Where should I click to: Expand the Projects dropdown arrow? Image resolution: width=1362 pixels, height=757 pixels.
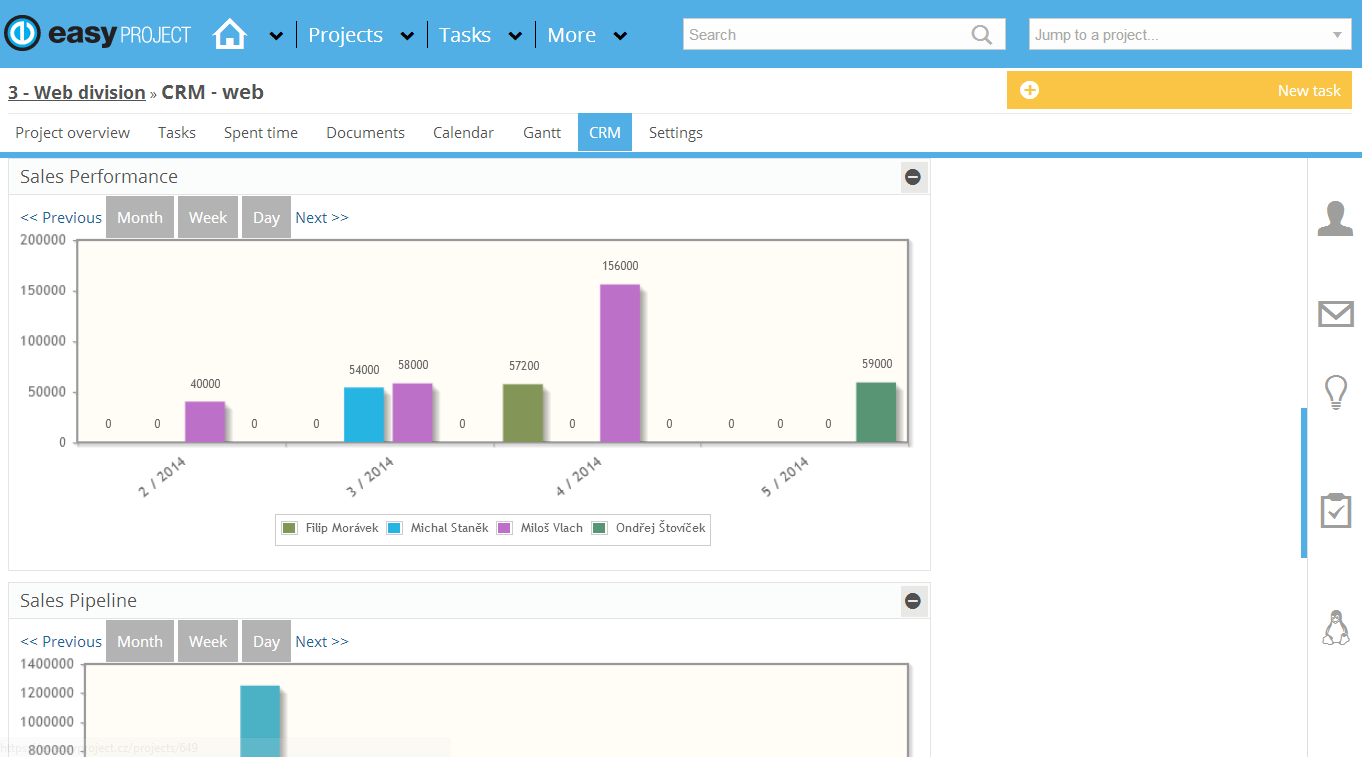point(407,36)
